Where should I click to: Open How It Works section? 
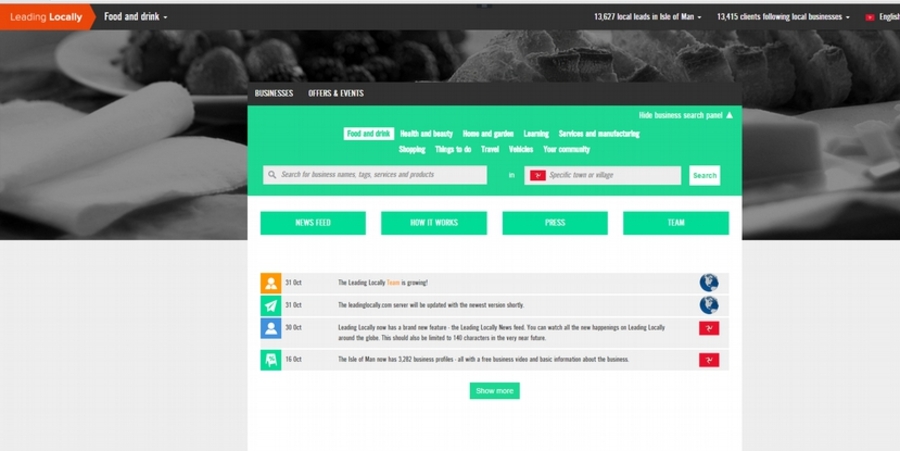(x=434, y=223)
